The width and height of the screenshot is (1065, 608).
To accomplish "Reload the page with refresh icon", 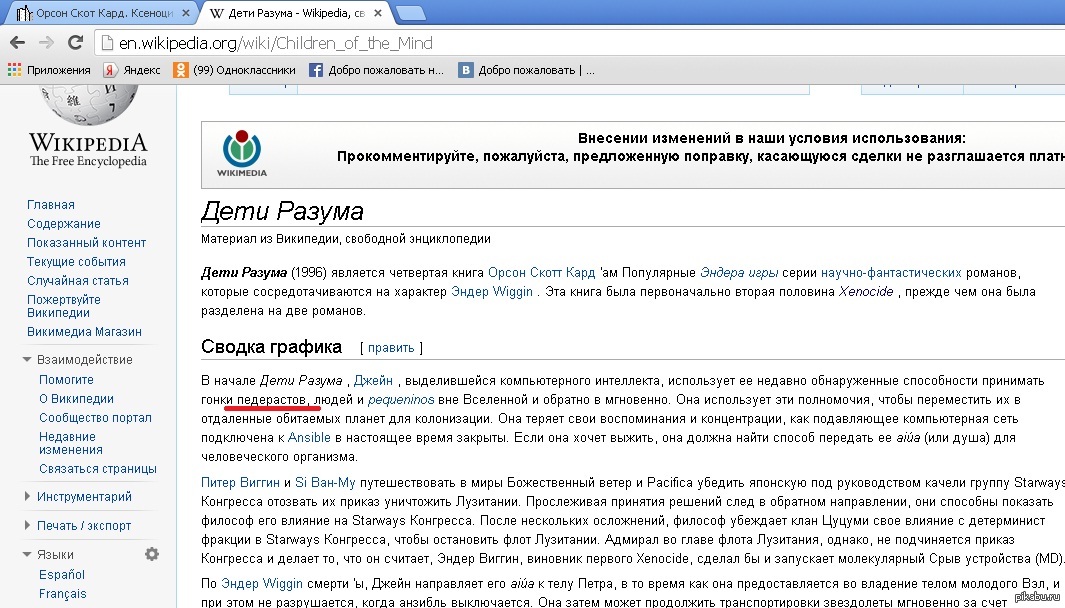I will [x=75, y=43].
